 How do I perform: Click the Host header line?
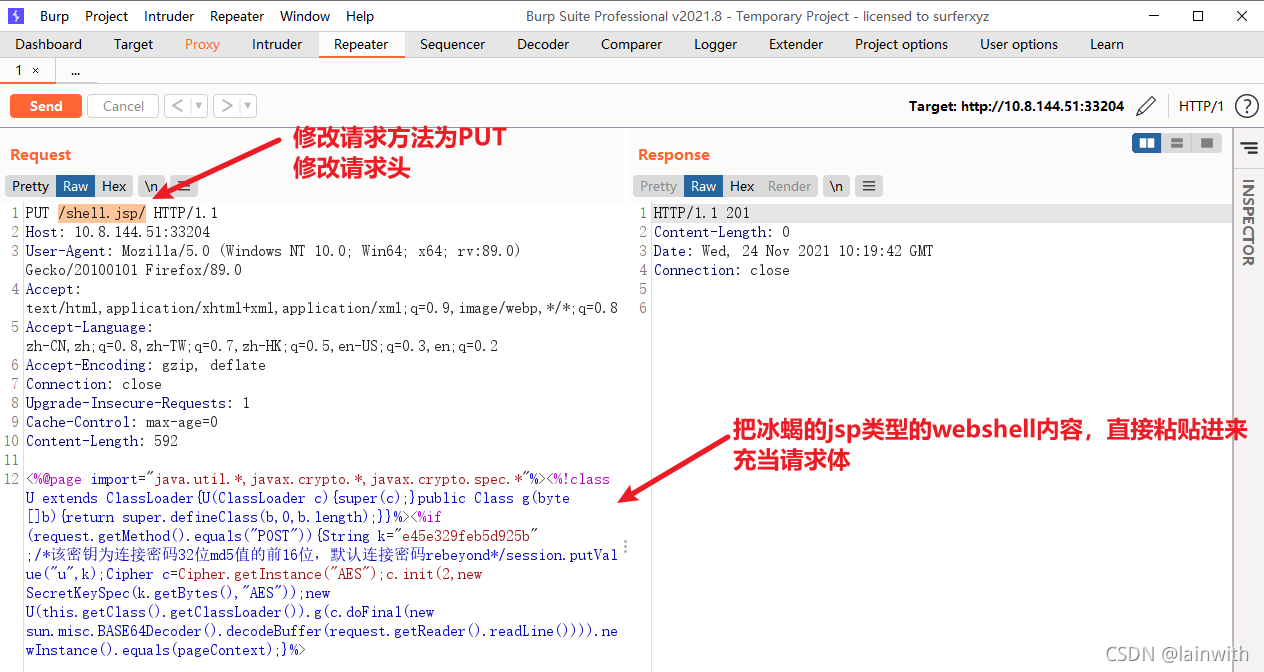(118, 232)
